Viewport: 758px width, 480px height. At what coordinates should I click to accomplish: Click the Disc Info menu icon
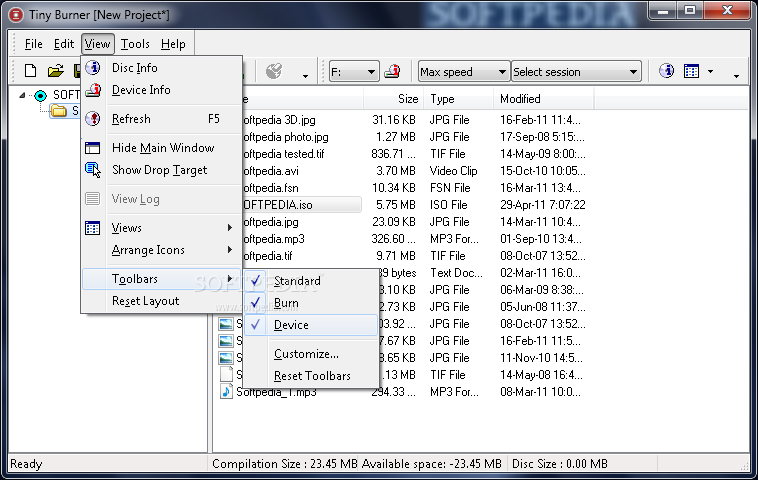click(x=93, y=68)
